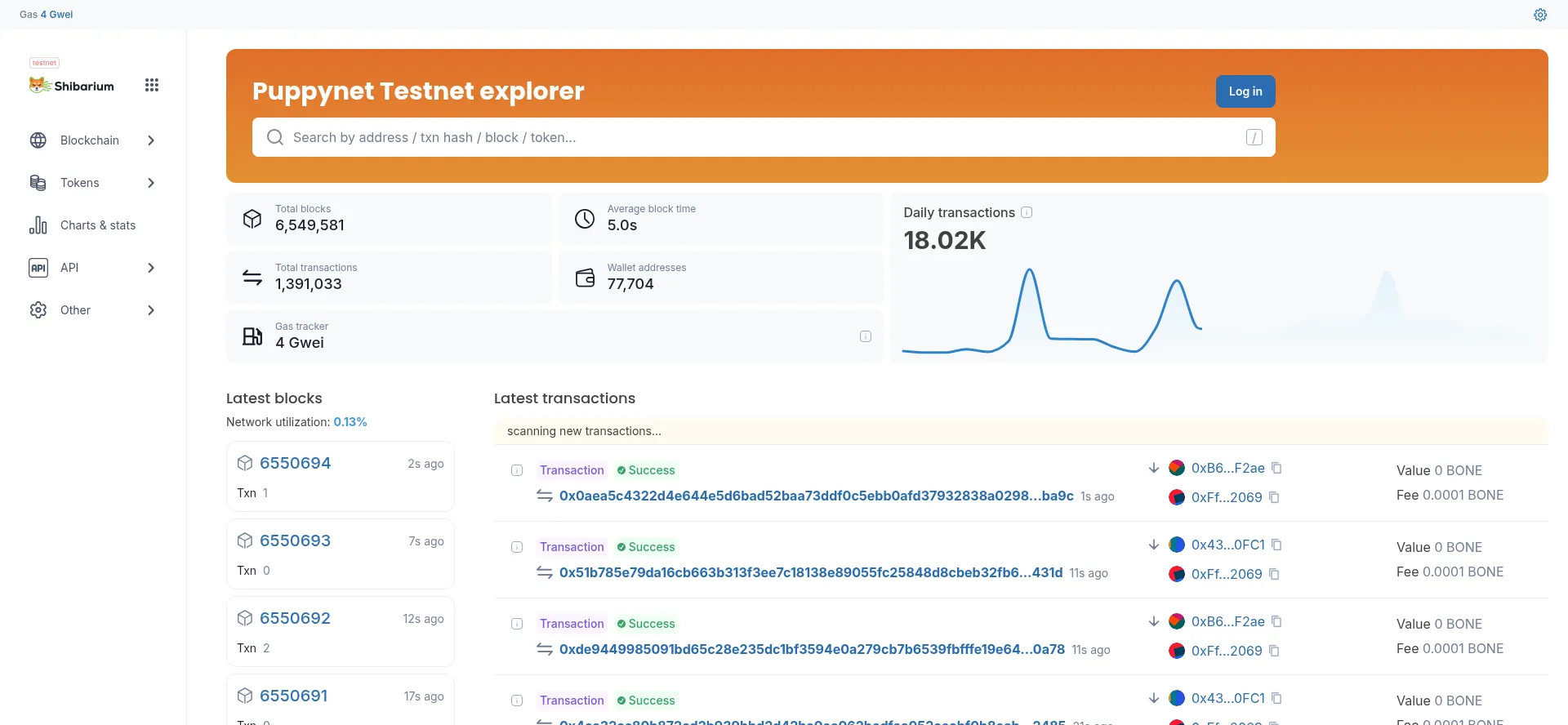Copy address 0x43...0FC1 in second transaction
1568x725 pixels.
[1277, 545]
